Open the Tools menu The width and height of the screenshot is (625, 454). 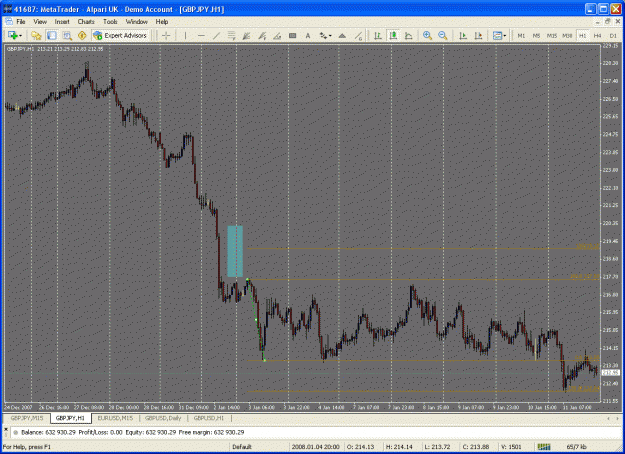[x=110, y=22]
